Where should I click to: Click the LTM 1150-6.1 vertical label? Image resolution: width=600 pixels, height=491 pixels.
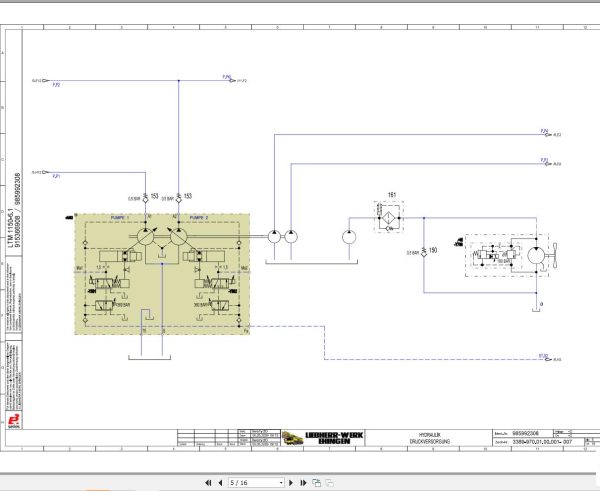[x=11, y=228]
